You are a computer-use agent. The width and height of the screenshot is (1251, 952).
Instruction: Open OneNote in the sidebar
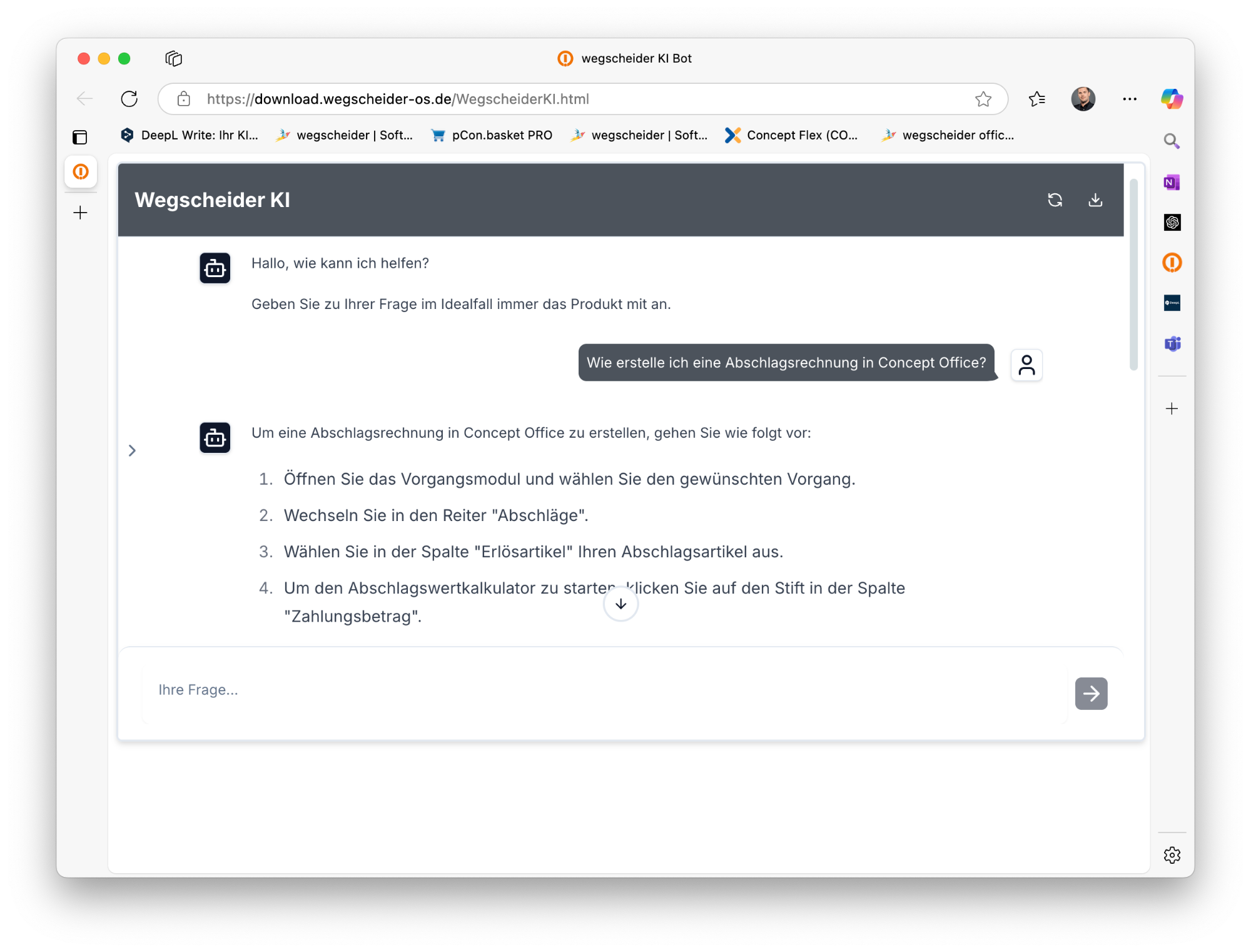(x=1172, y=182)
